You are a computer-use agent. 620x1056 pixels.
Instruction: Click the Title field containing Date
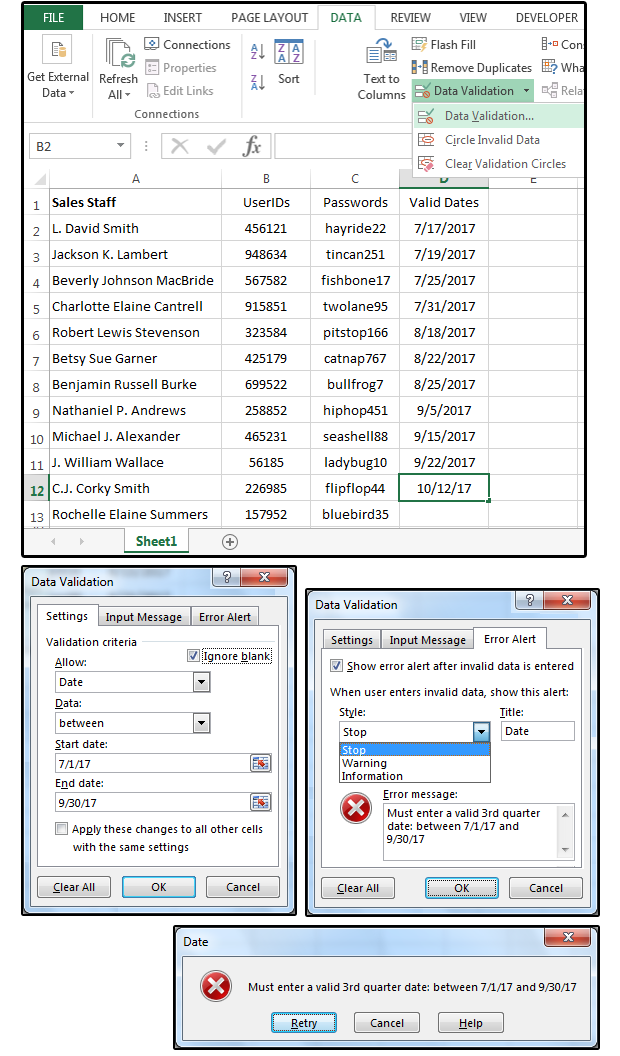pos(538,731)
